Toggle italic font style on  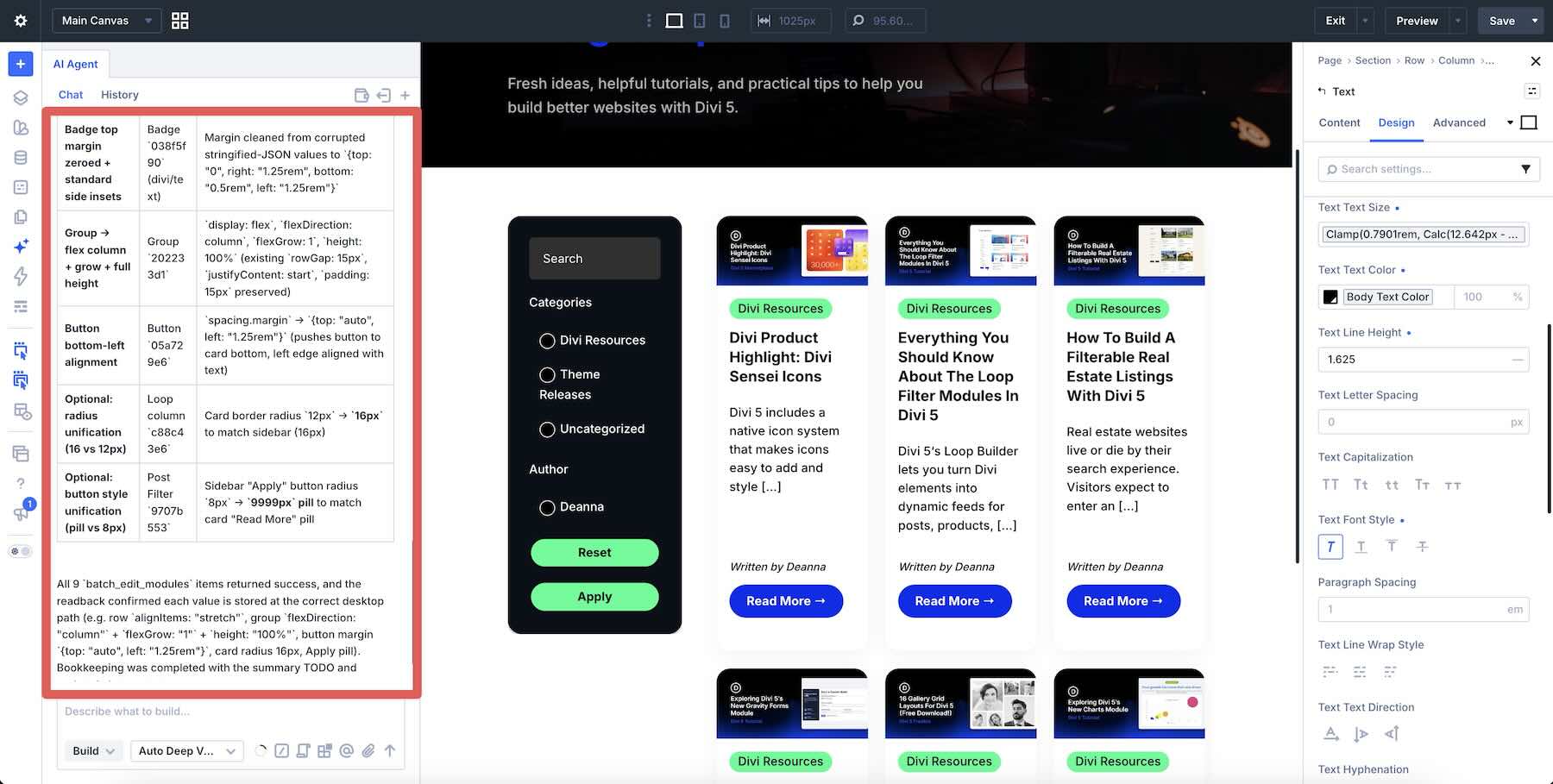click(1330, 546)
